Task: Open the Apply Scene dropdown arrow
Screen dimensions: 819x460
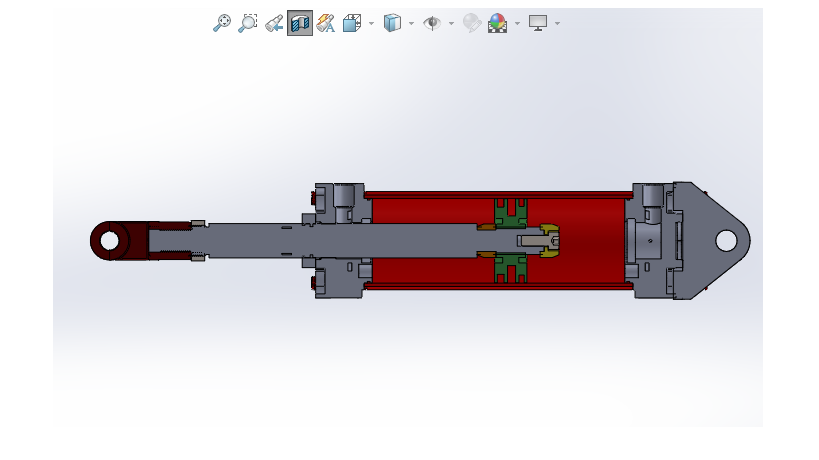Action: [517, 23]
